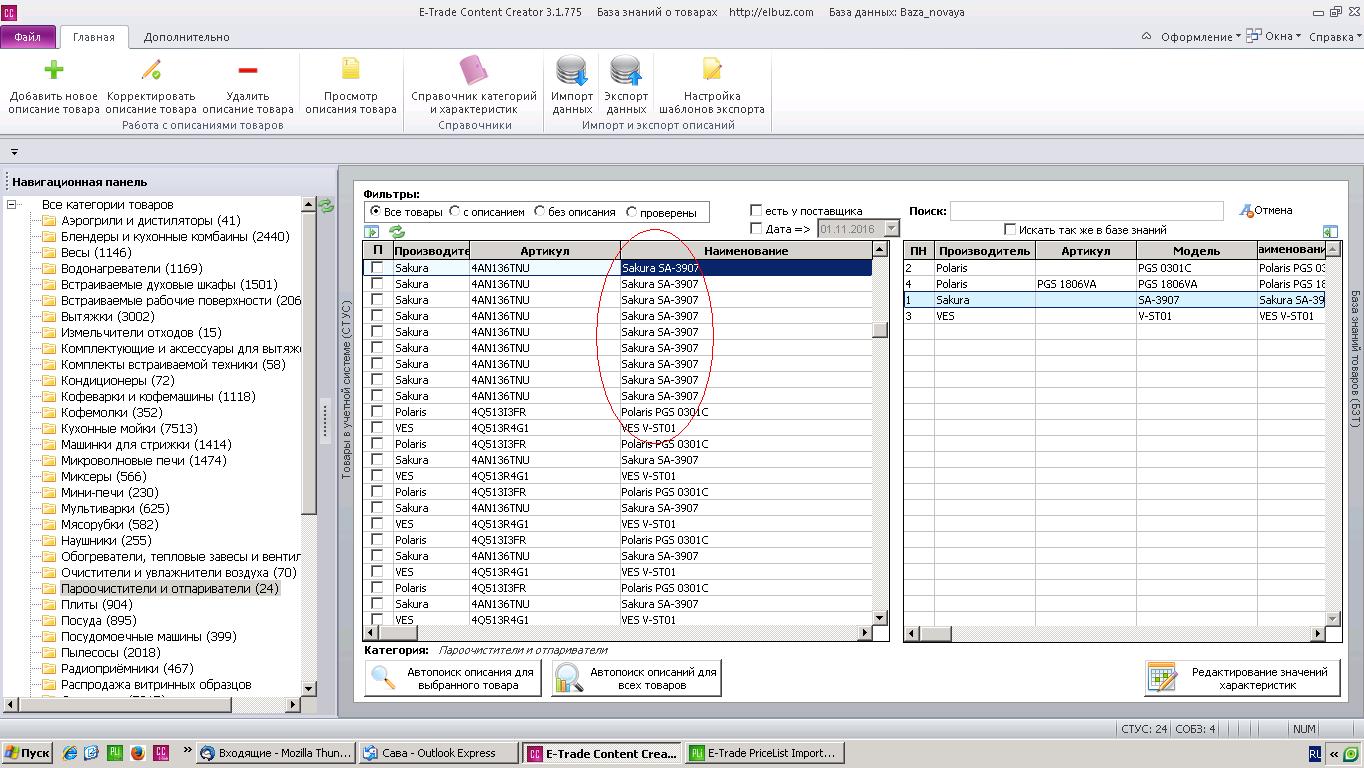The width and height of the screenshot is (1364, 768).
Task: Launch Firefox from the quick launch bar
Action: coord(137,753)
